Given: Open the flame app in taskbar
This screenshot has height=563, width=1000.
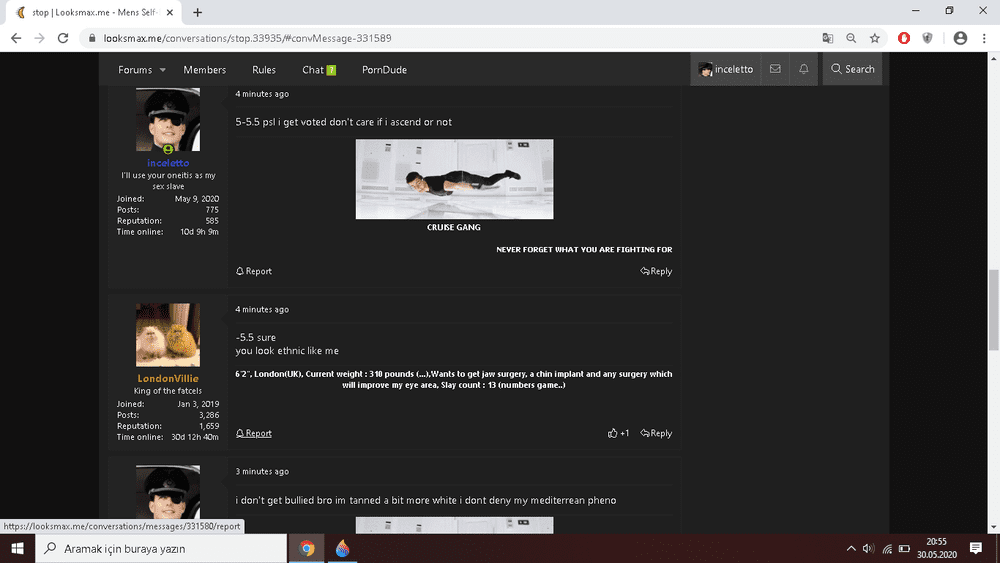Looking at the screenshot, I should (x=342, y=548).
